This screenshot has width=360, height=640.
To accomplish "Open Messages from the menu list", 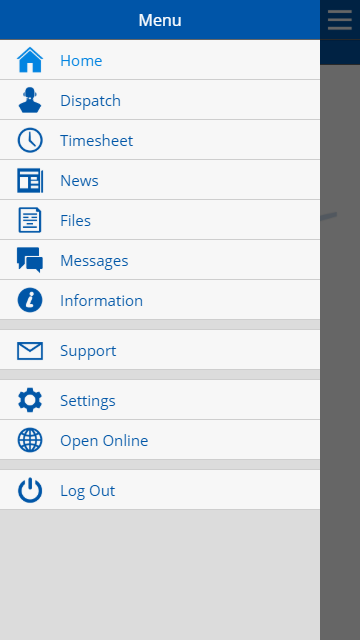I will pyautogui.click(x=160, y=260).
